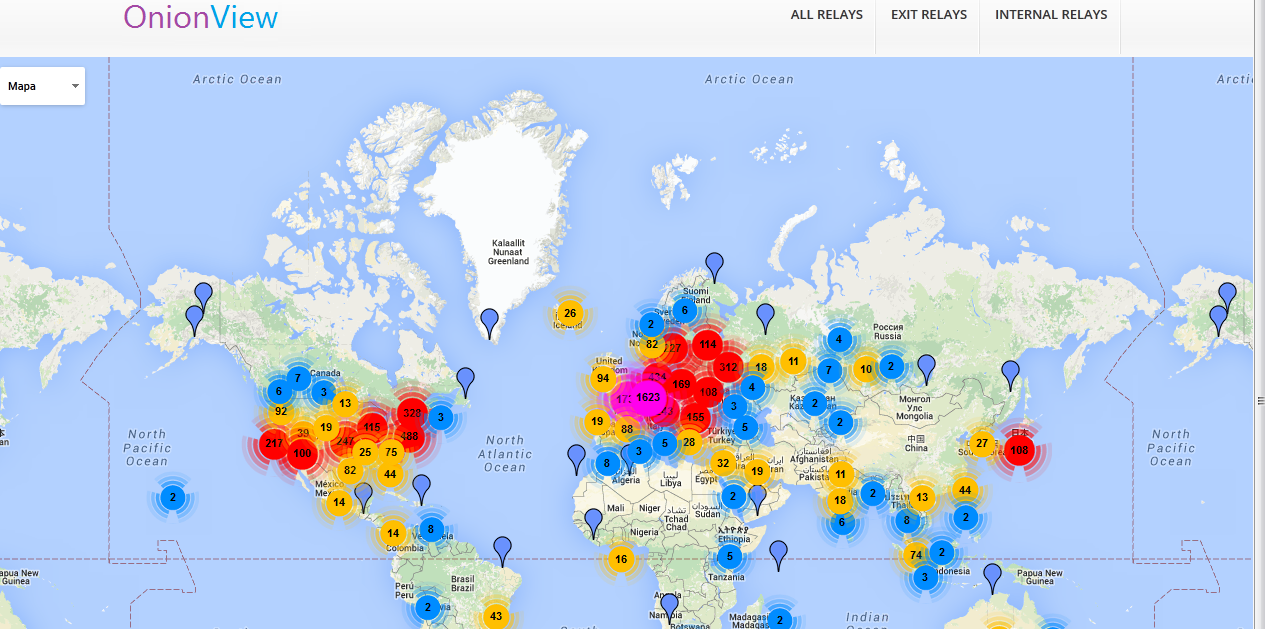The height and width of the screenshot is (629, 1265).
Task: Click the magenta 1623 relay cluster over Germany
Action: (647, 397)
